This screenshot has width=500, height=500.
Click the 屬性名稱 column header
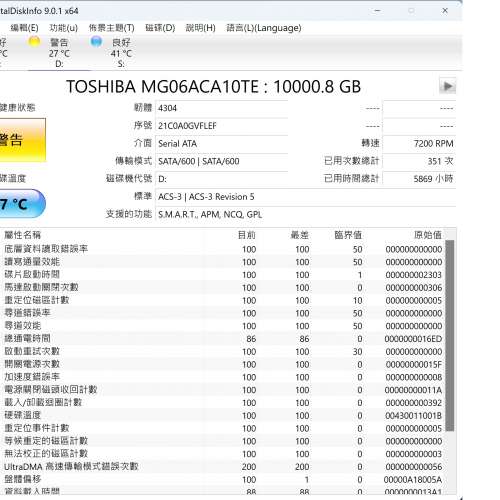(x=22, y=235)
